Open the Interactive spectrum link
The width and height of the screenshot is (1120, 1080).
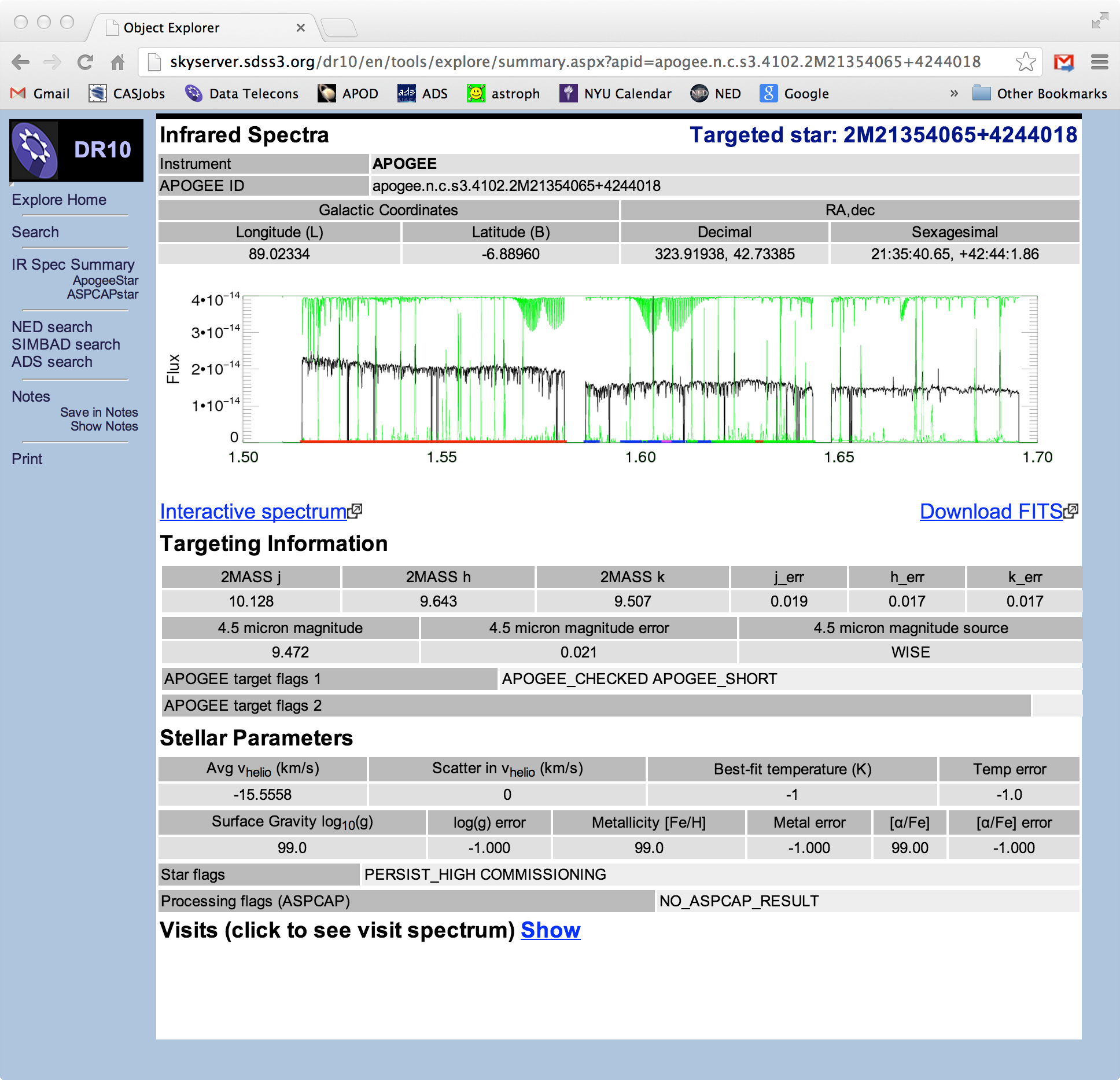point(256,512)
